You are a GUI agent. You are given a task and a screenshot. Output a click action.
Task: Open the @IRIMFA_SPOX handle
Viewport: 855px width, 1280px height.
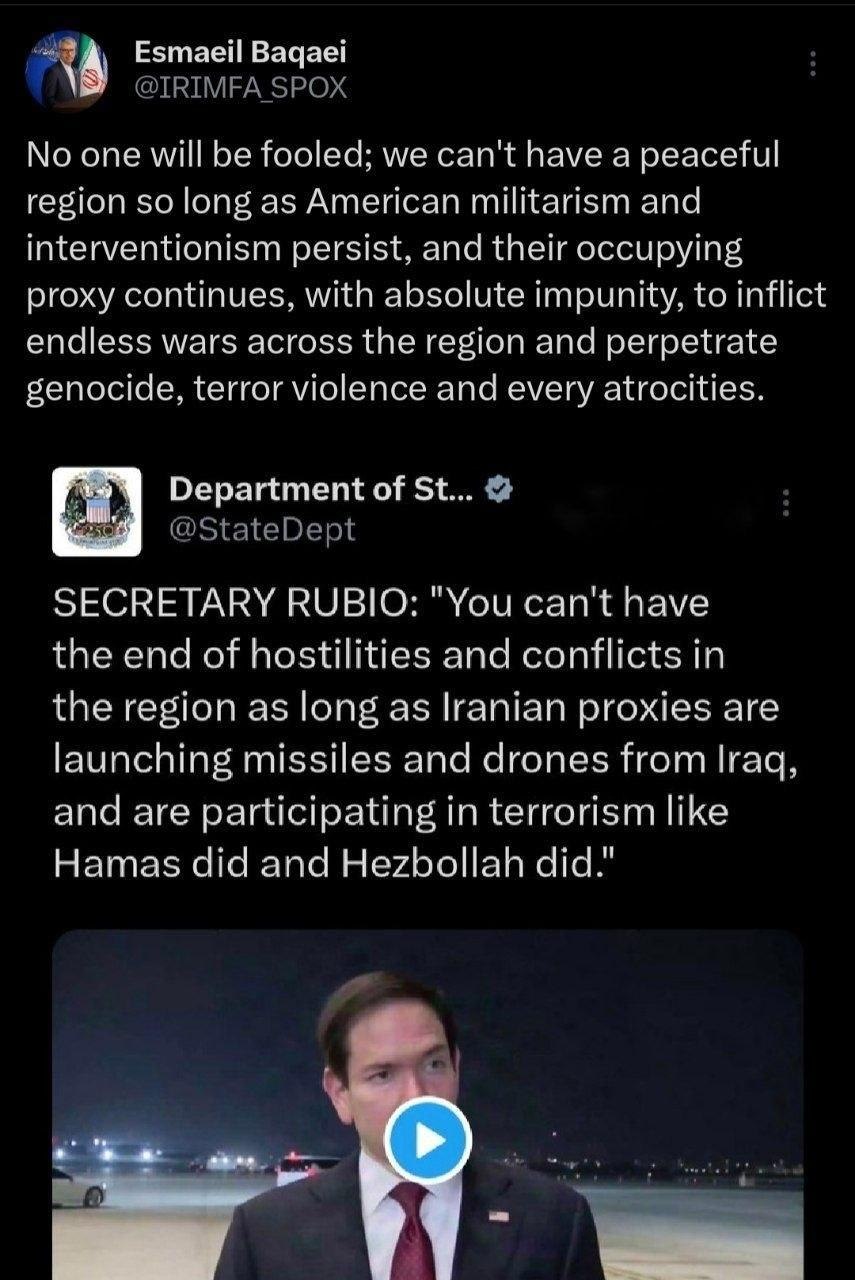tap(240, 88)
